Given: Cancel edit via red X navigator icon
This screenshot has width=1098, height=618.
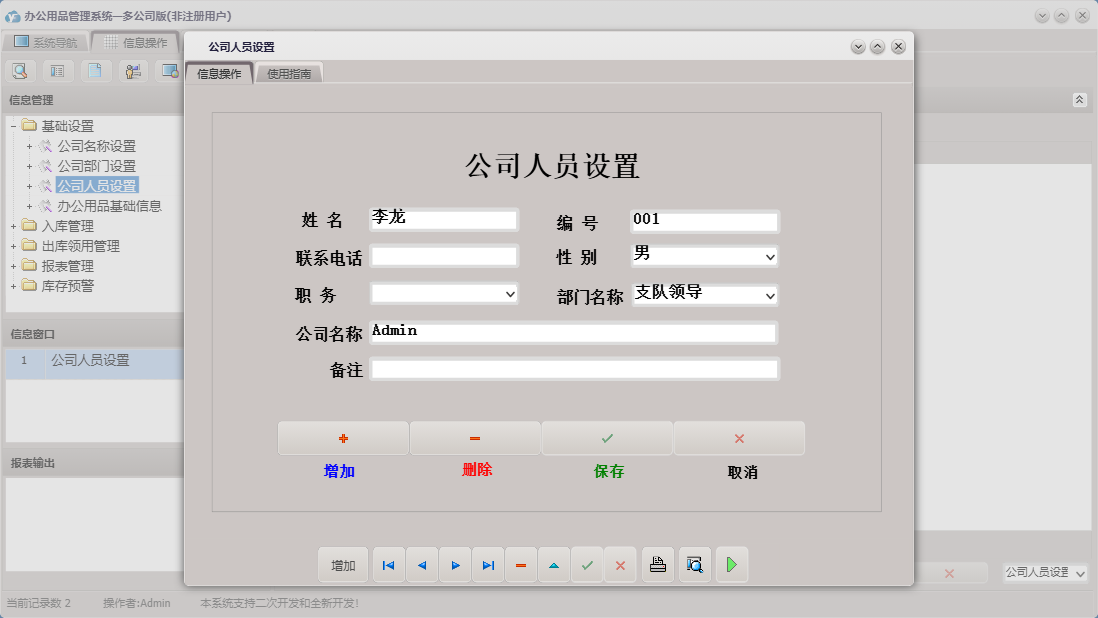Looking at the screenshot, I should (620, 565).
